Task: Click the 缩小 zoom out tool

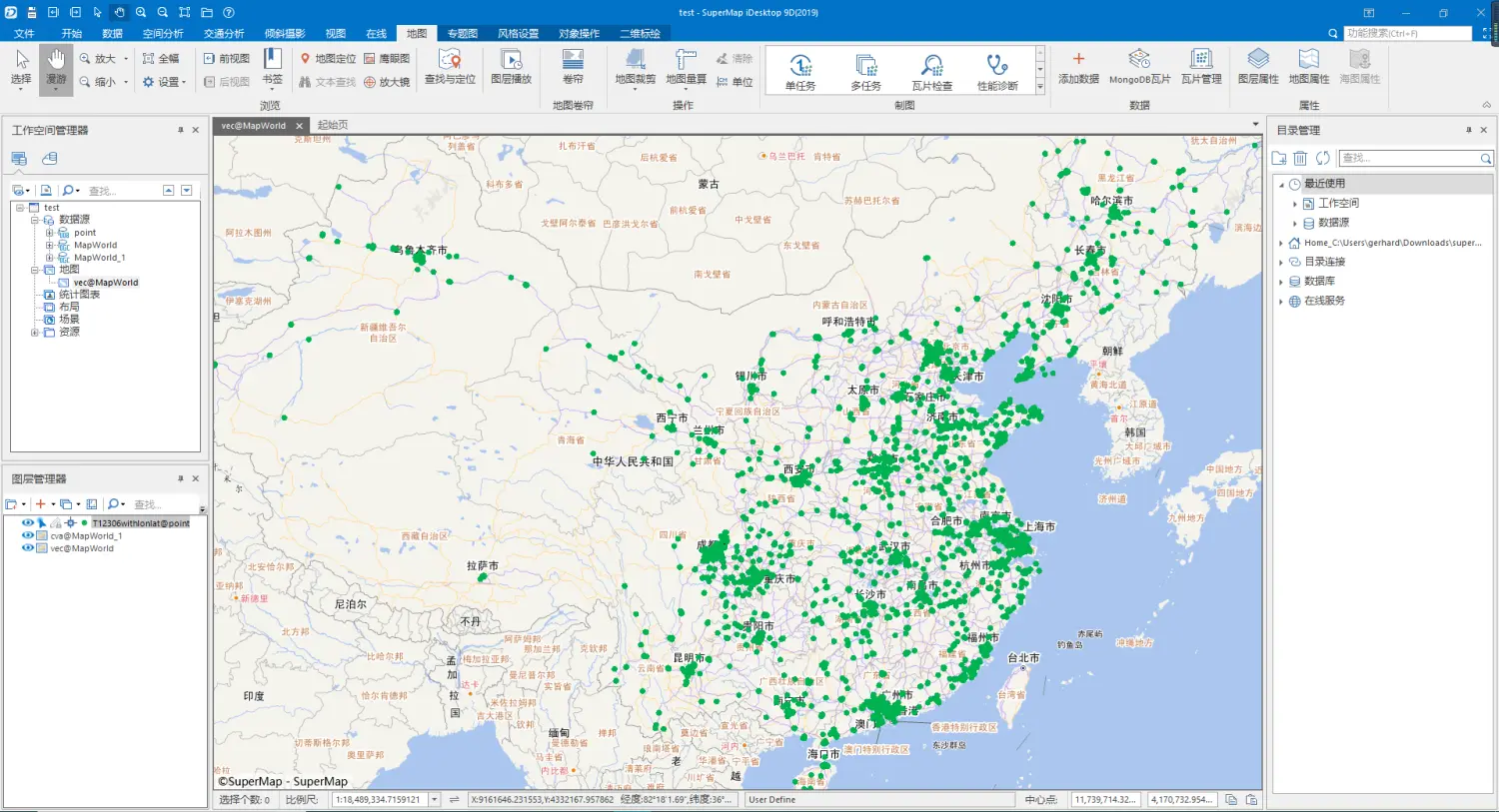Action: (98, 82)
